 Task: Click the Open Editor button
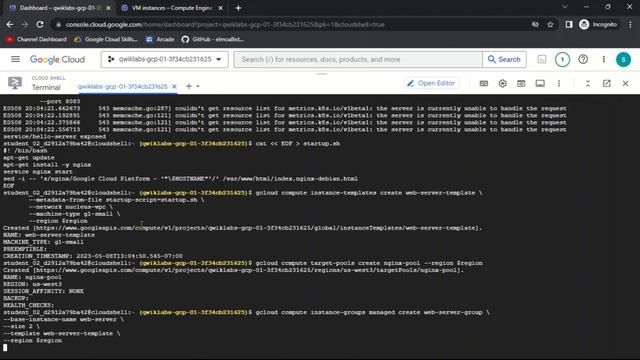[431, 83]
